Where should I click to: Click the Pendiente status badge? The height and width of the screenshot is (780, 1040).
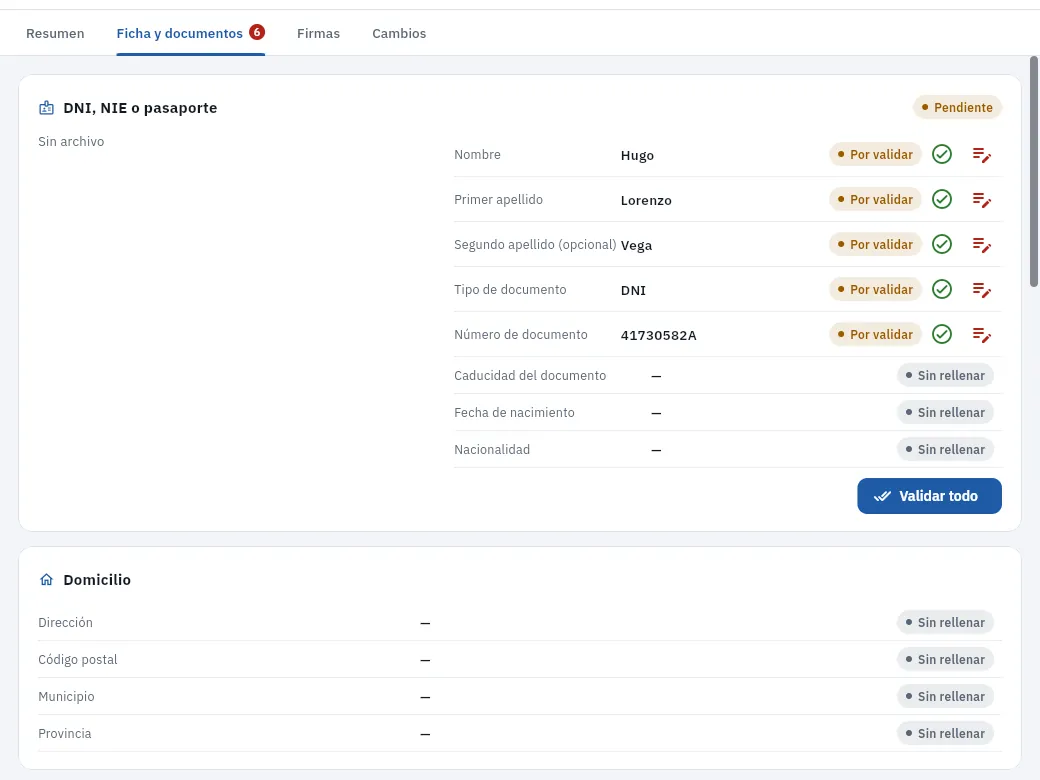[x=957, y=107]
